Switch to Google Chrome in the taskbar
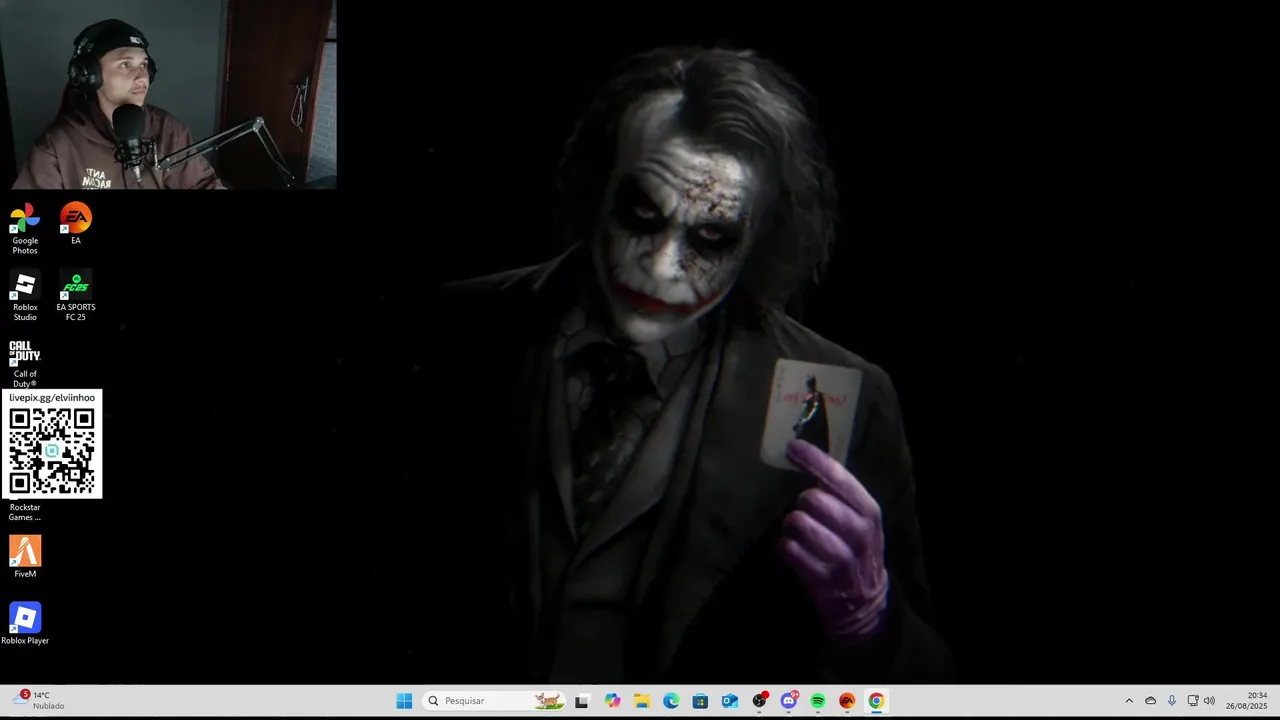Screen dimensions: 1280x720 tap(876, 701)
